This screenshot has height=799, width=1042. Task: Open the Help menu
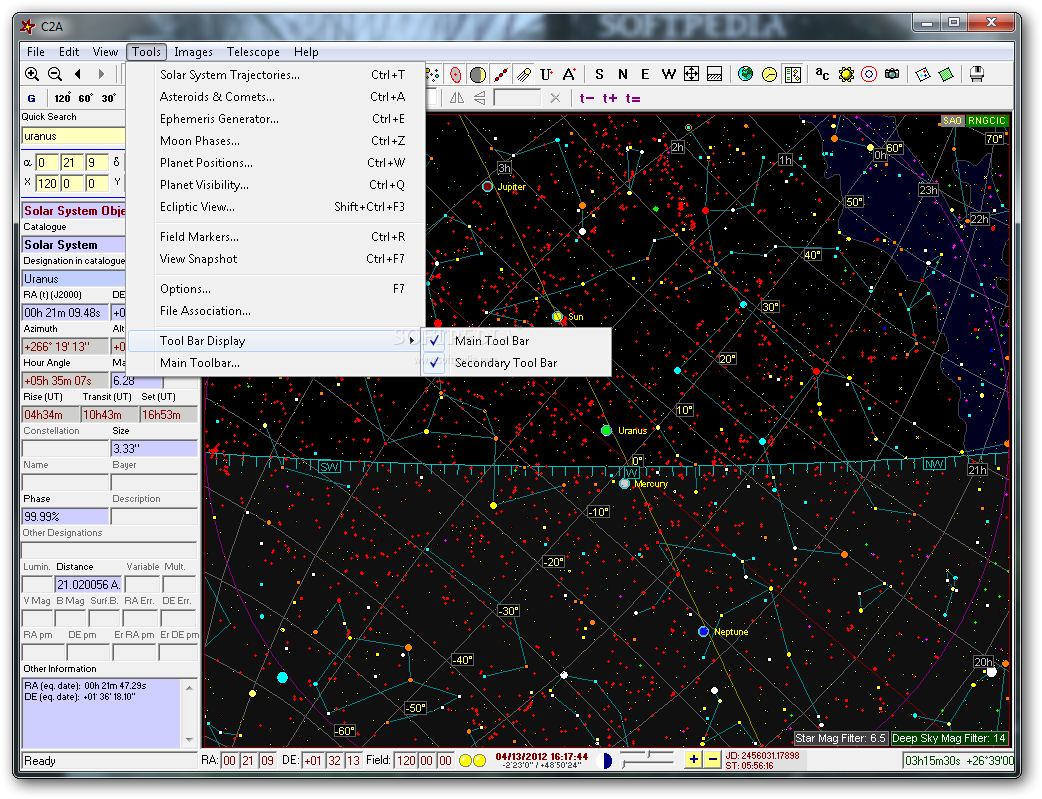(x=306, y=52)
